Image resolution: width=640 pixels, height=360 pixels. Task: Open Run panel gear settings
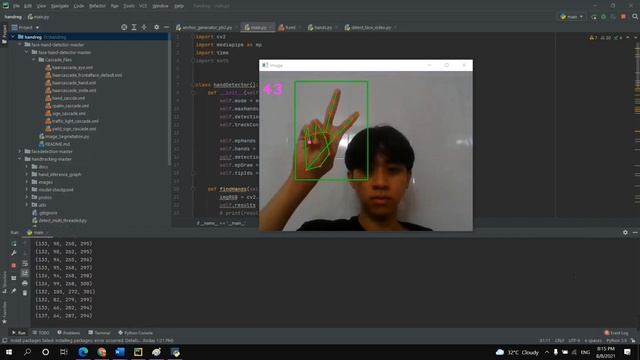click(x=625, y=232)
